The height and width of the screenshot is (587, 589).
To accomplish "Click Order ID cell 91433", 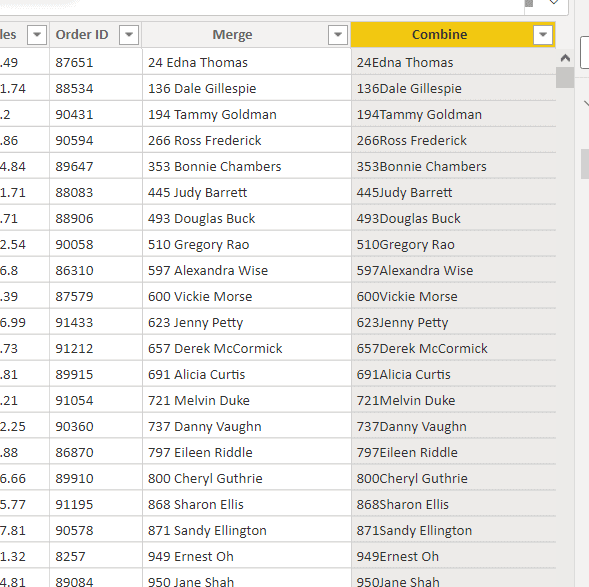I will (96, 322).
